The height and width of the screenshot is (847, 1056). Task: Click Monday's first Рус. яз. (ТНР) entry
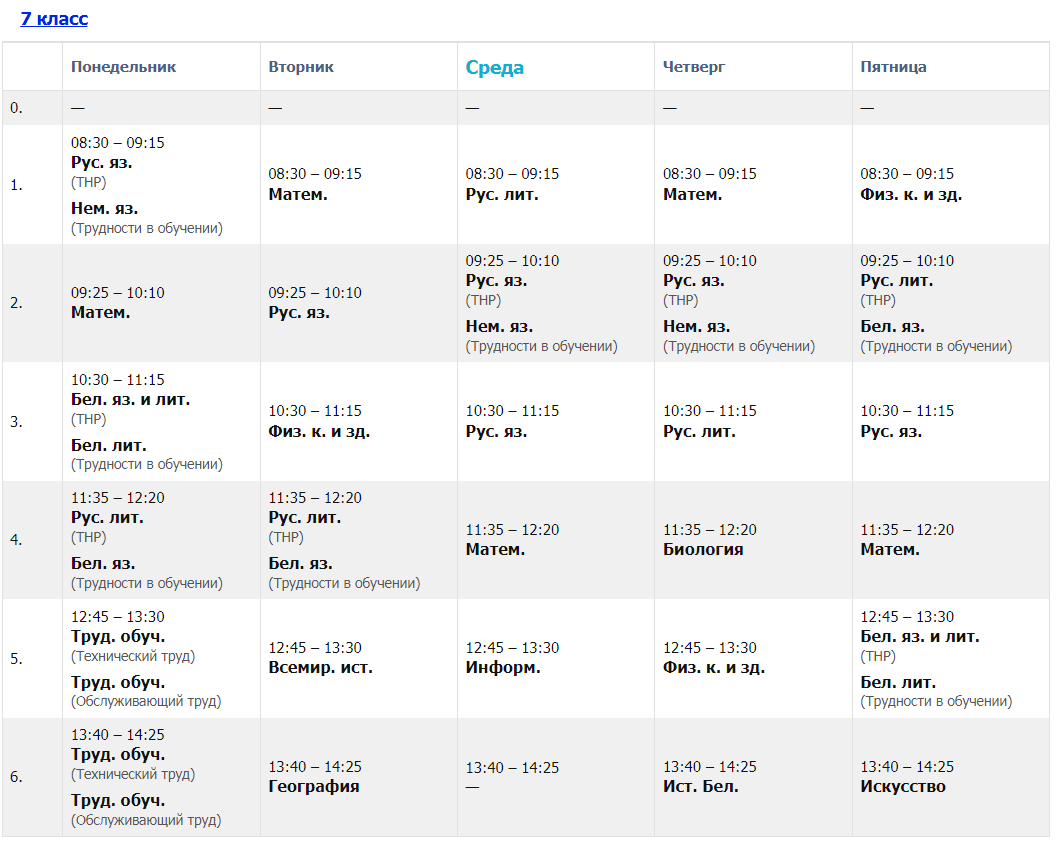pos(101,163)
